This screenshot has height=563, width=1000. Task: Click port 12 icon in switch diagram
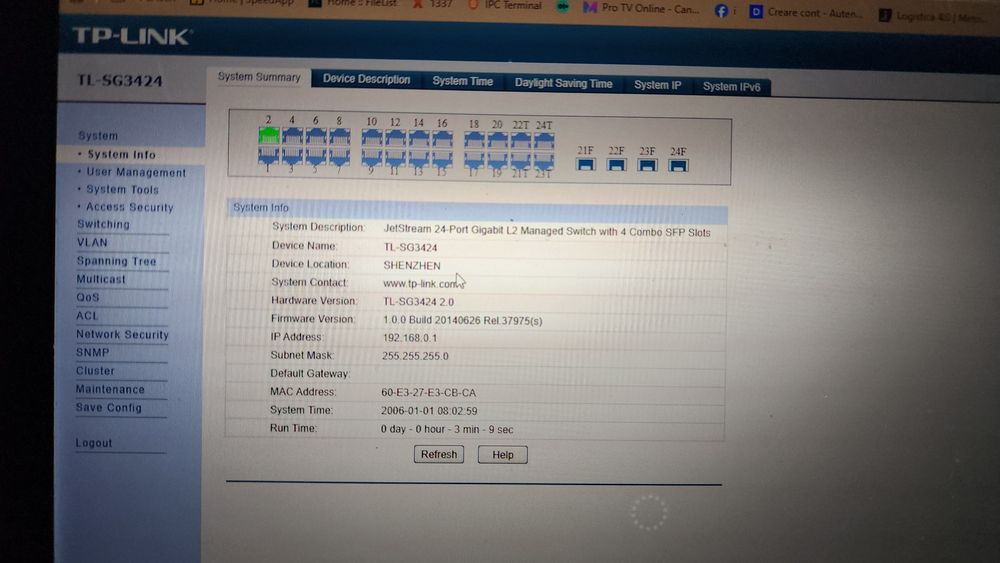[395, 138]
